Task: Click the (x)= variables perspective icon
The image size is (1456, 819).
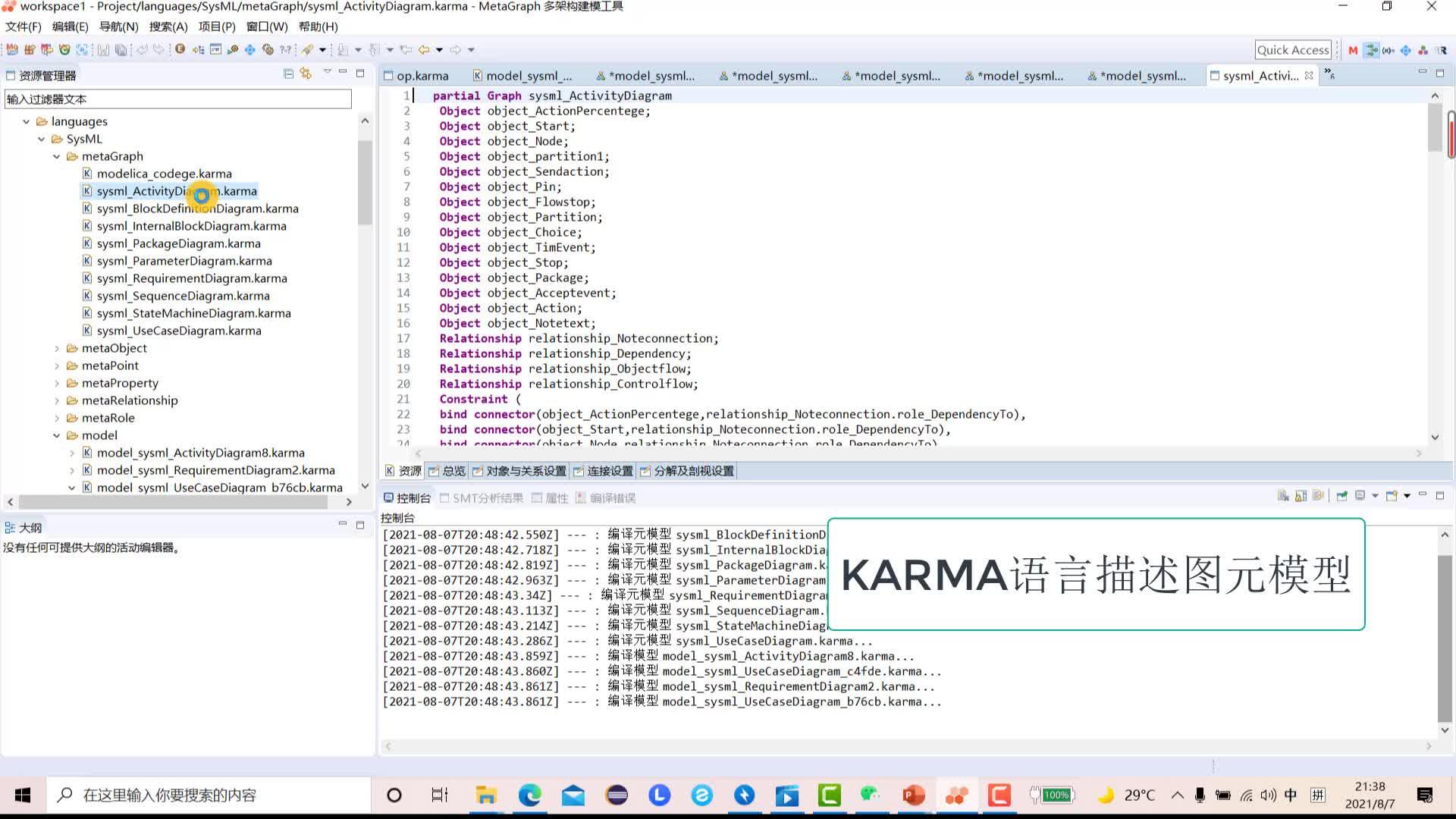Action: click(1389, 50)
